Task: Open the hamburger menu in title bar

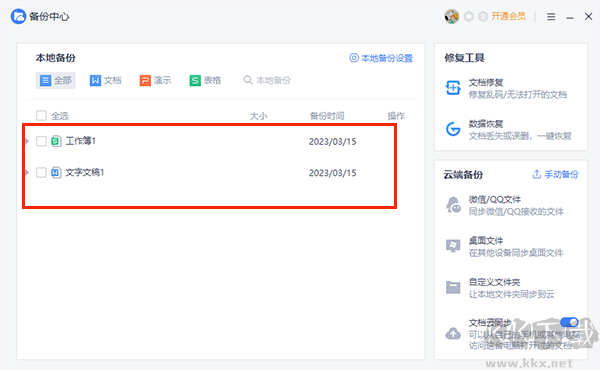Action: tap(551, 17)
